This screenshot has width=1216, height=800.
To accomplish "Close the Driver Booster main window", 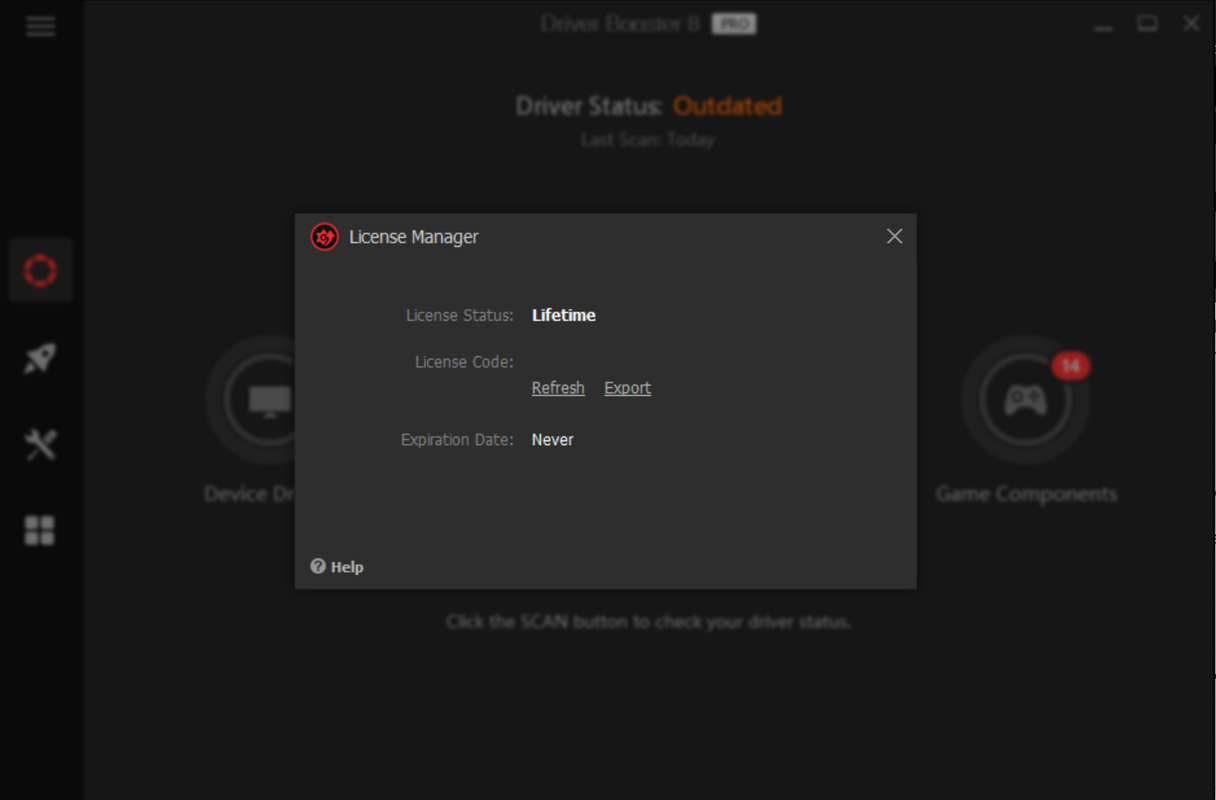I will coord(1191,23).
